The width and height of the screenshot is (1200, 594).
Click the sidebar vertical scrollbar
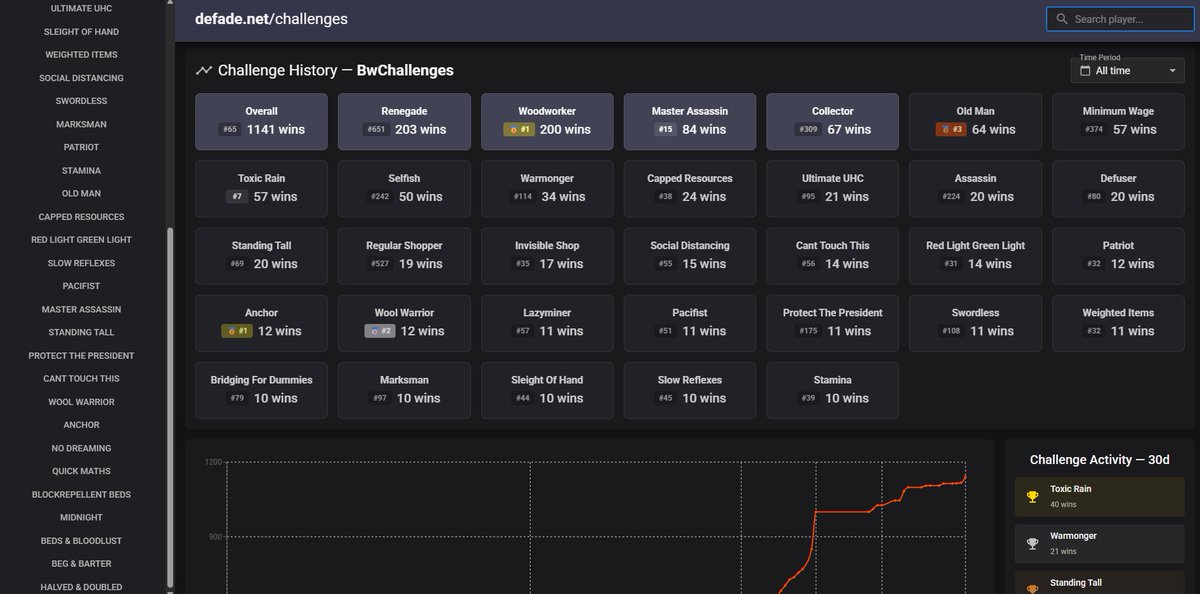[x=169, y=407]
